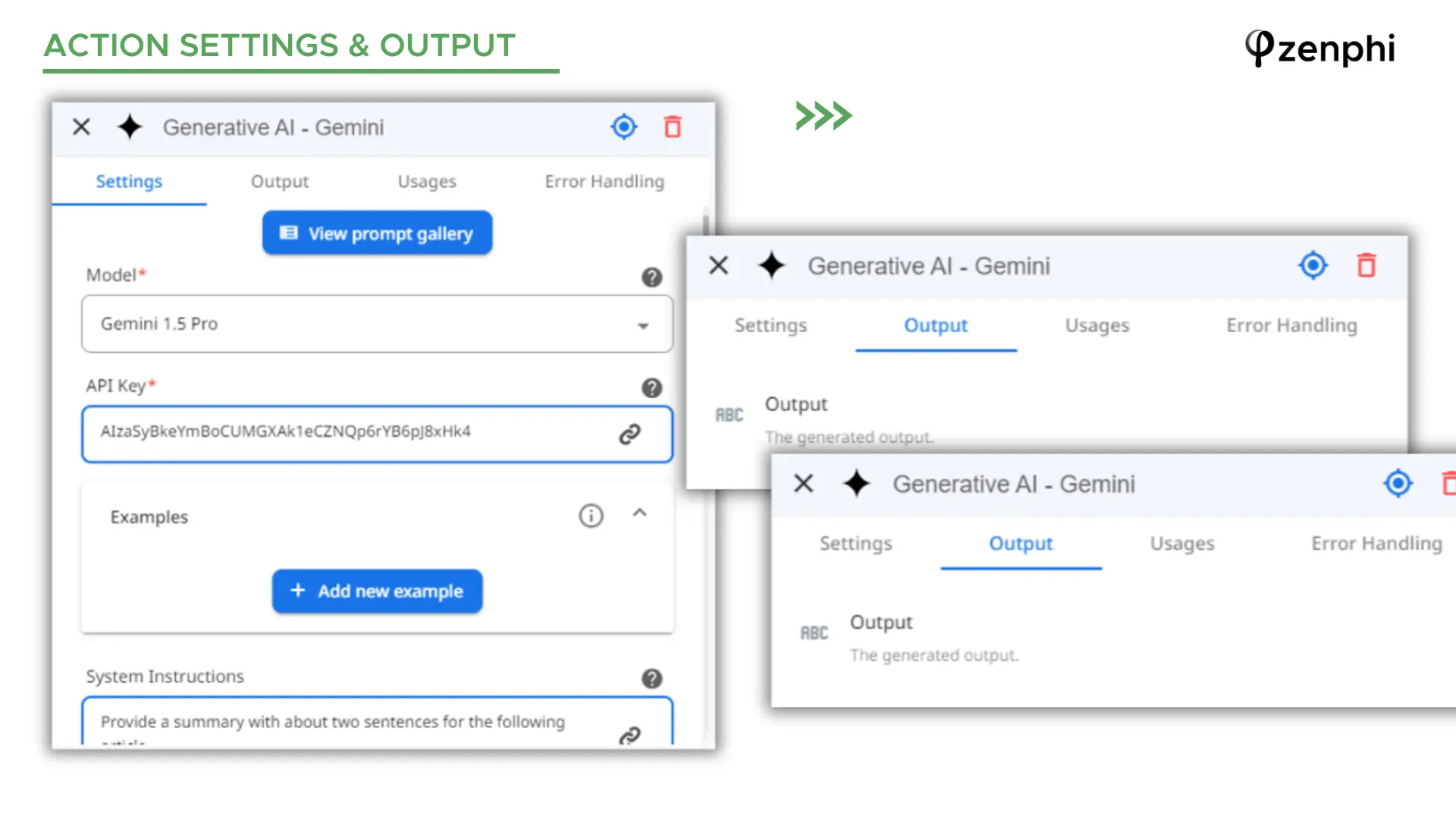Click the Add new example button
Image resolution: width=1456 pixels, height=819 pixels.
[x=377, y=591]
